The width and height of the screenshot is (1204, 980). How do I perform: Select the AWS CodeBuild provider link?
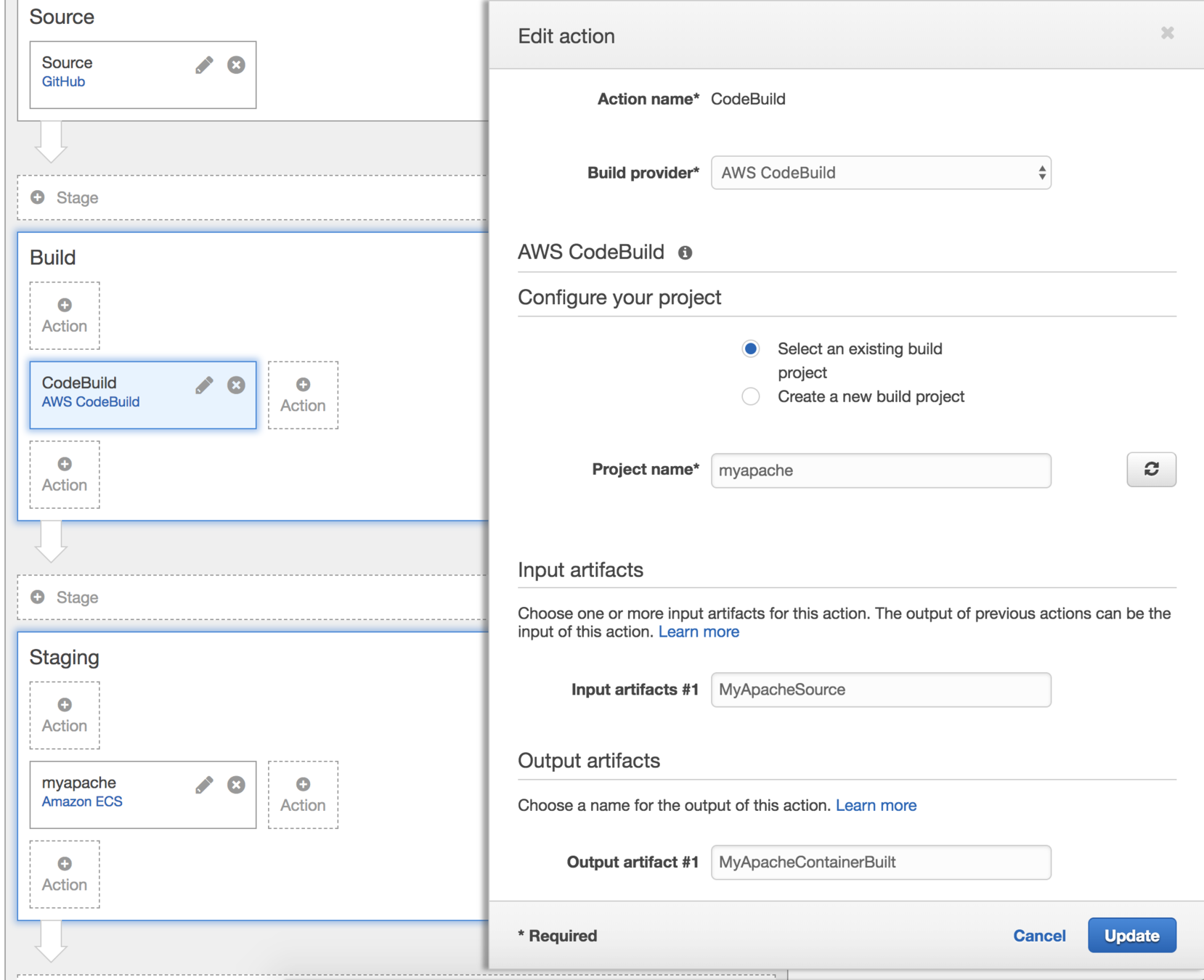[91, 402]
